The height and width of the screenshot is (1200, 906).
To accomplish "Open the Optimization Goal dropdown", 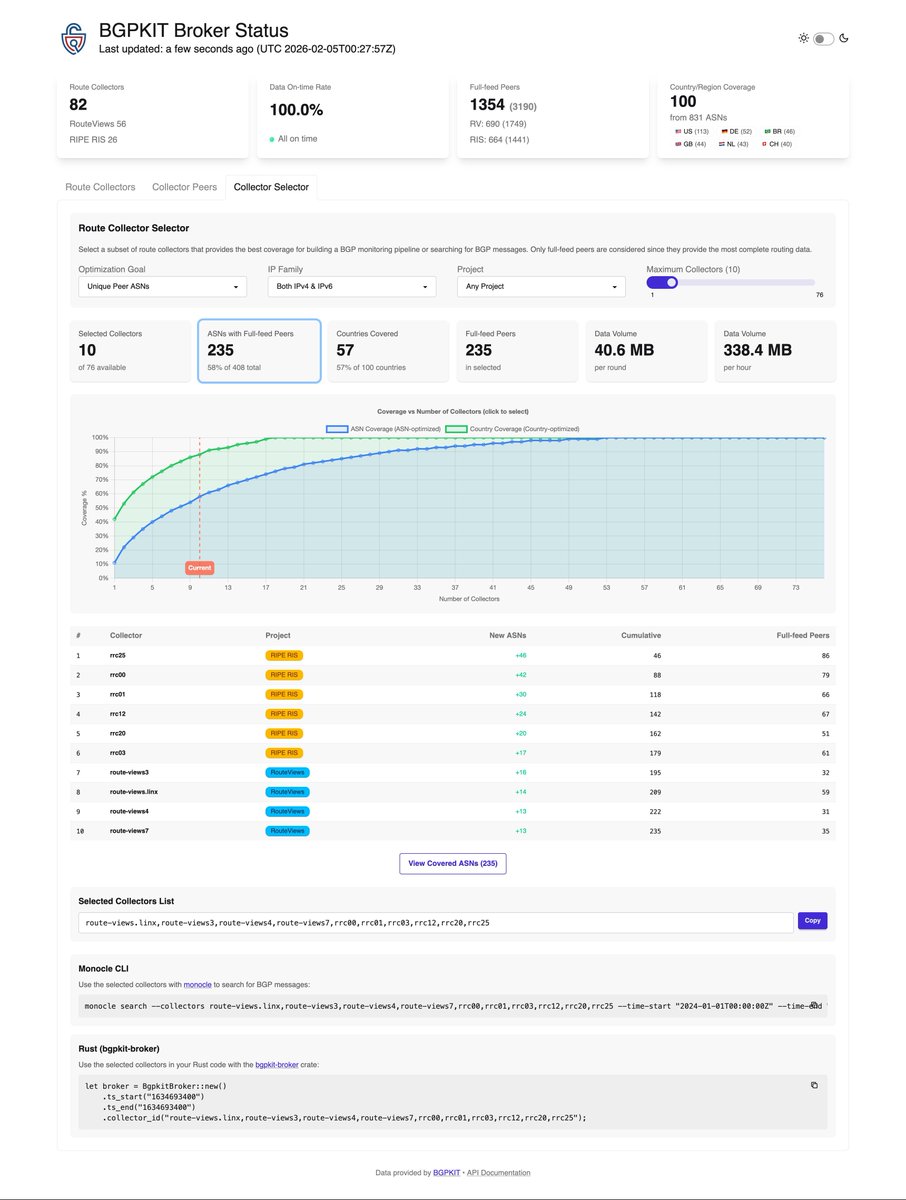I will point(163,287).
